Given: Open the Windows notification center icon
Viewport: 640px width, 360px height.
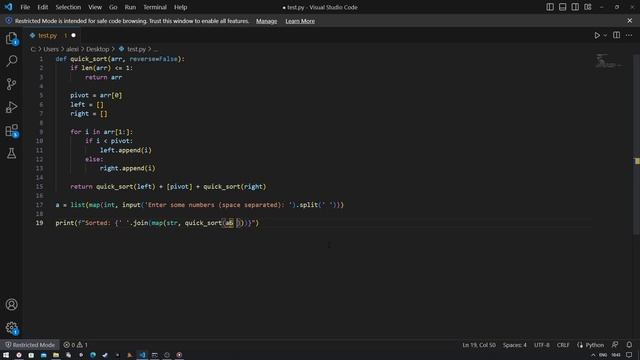Looking at the screenshot, I should pos(629,355).
